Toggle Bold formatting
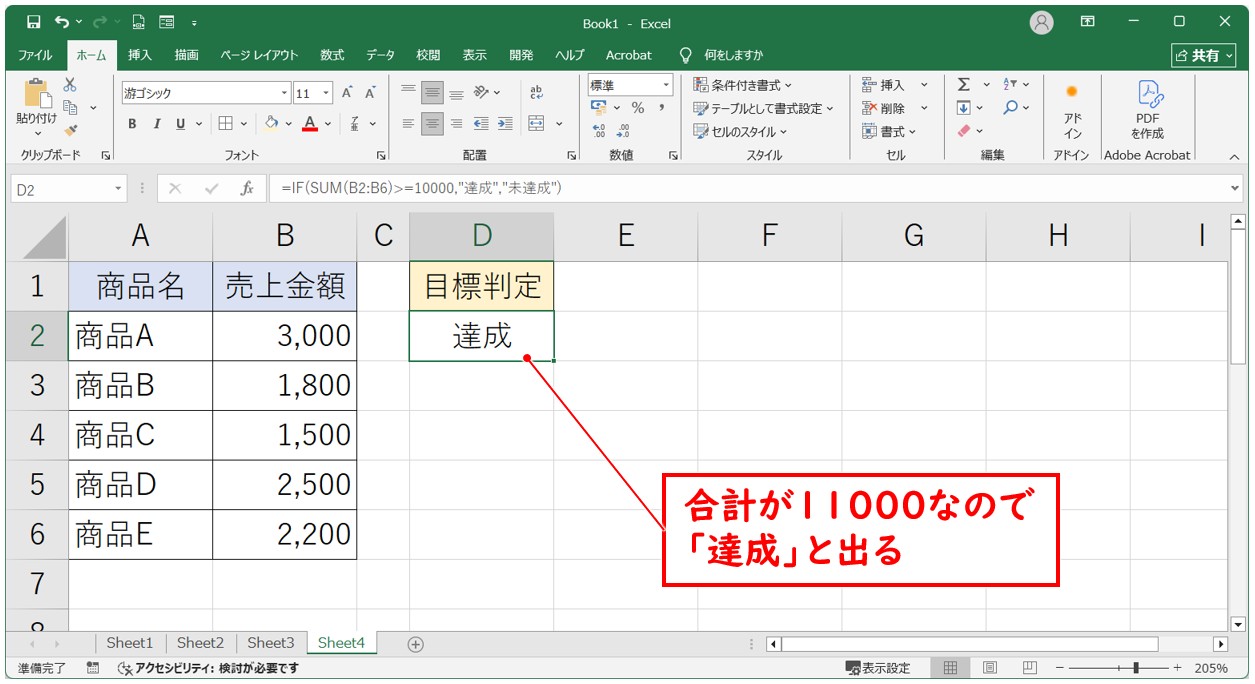The height and width of the screenshot is (684, 1255). click(132, 124)
